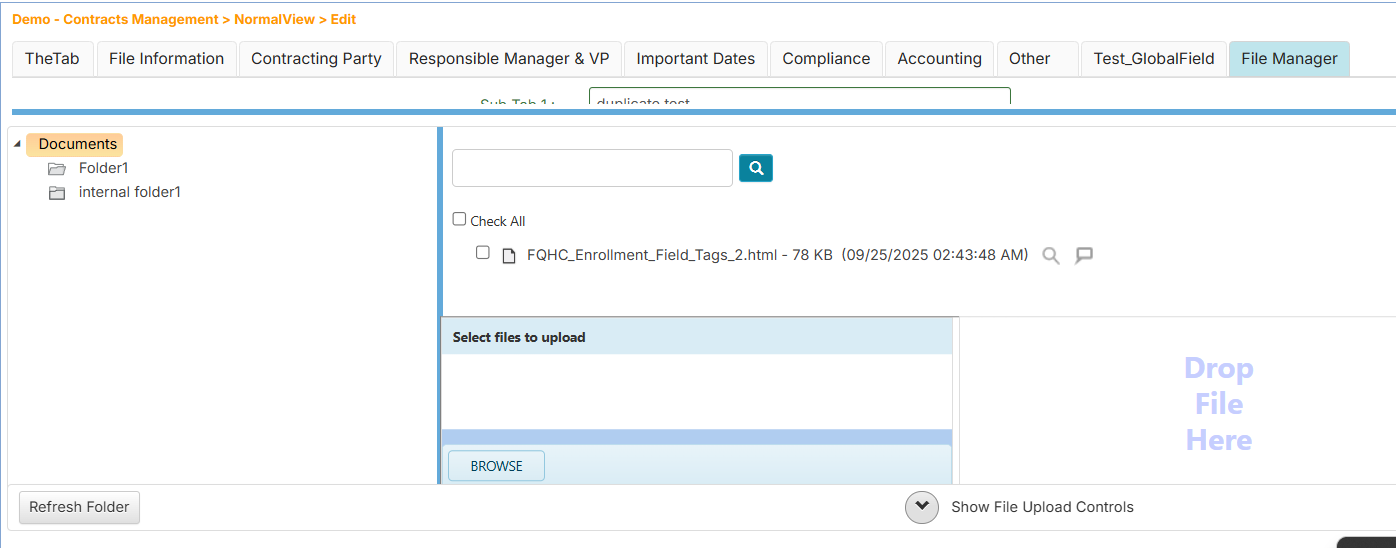Switch to the Important Dates tab
The image size is (1396, 548).
click(695, 59)
